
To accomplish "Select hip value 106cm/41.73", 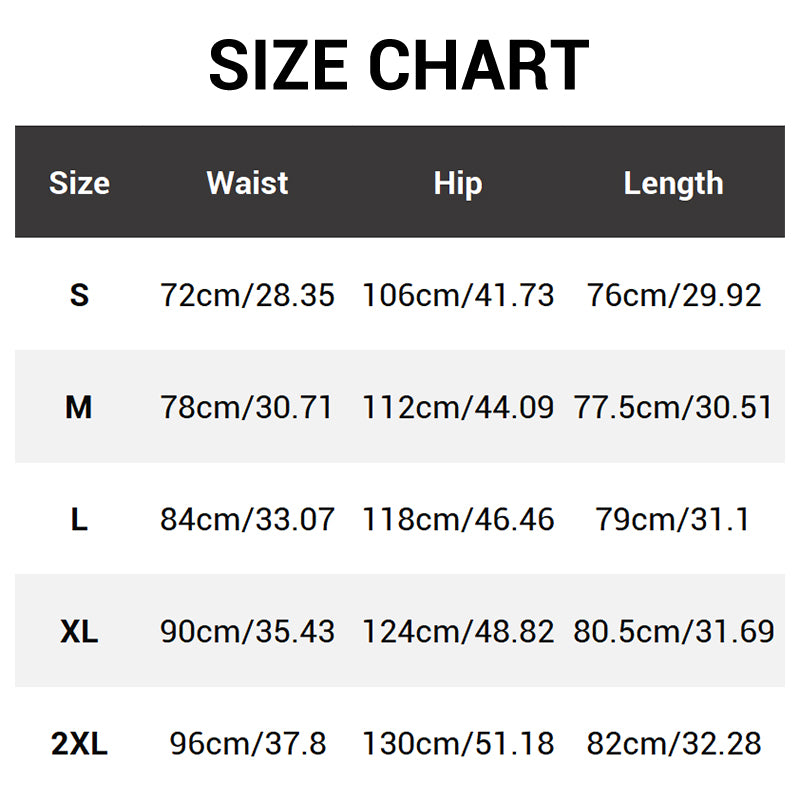I will pyautogui.click(x=458, y=295).
